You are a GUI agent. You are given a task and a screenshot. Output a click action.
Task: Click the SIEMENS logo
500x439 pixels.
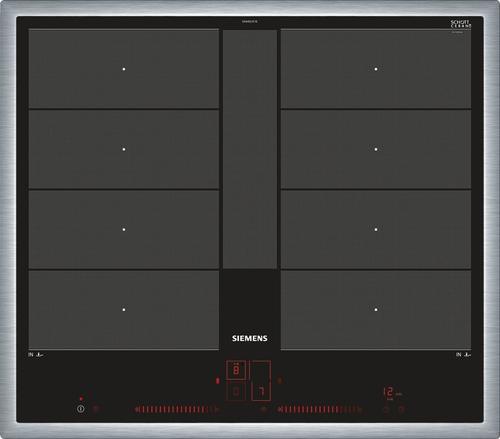(x=250, y=338)
